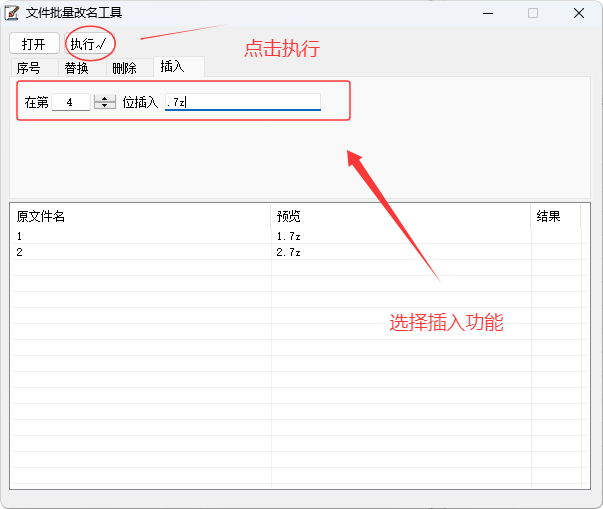Click the position number field showing 4
603x509 pixels.
[71, 102]
